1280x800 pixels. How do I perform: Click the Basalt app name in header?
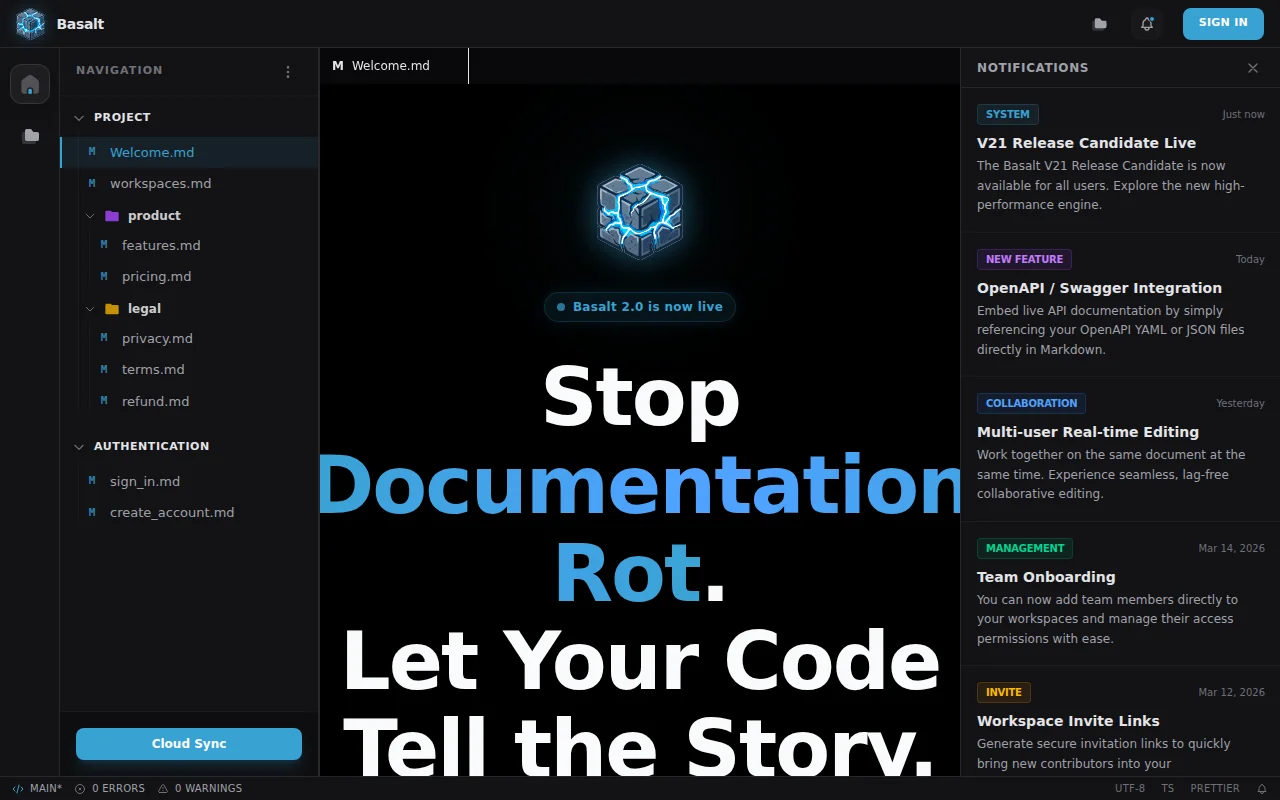80,24
